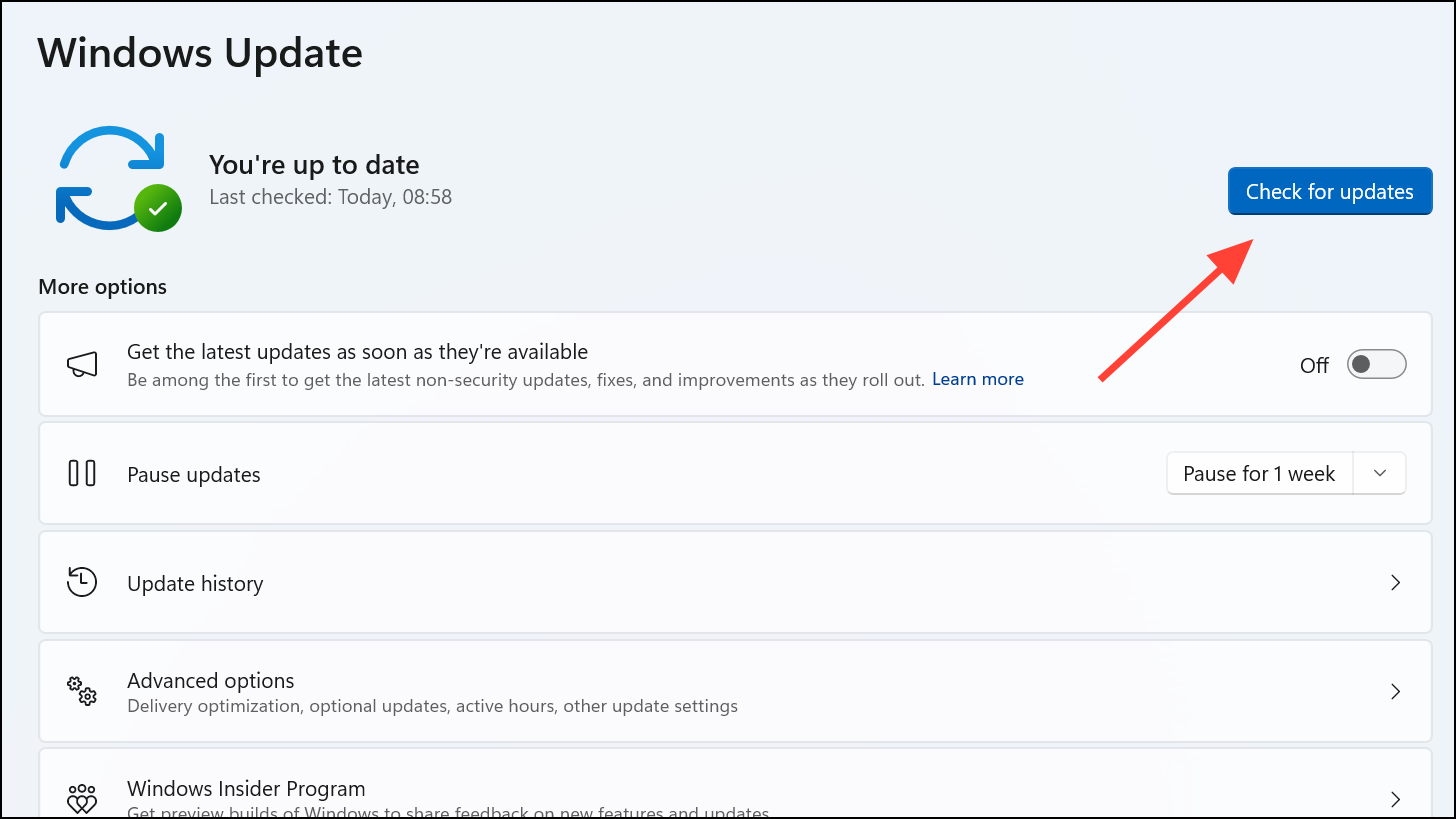Click the pause icon beside Pause updates

click(x=82, y=473)
